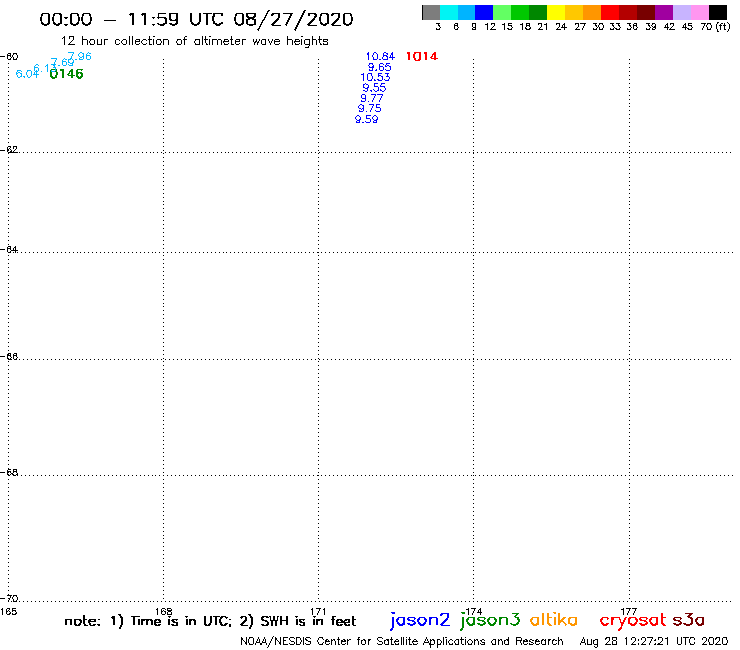Click the -66 latitude axis label
Screen dimensions: 740x650
coord(9,356)
